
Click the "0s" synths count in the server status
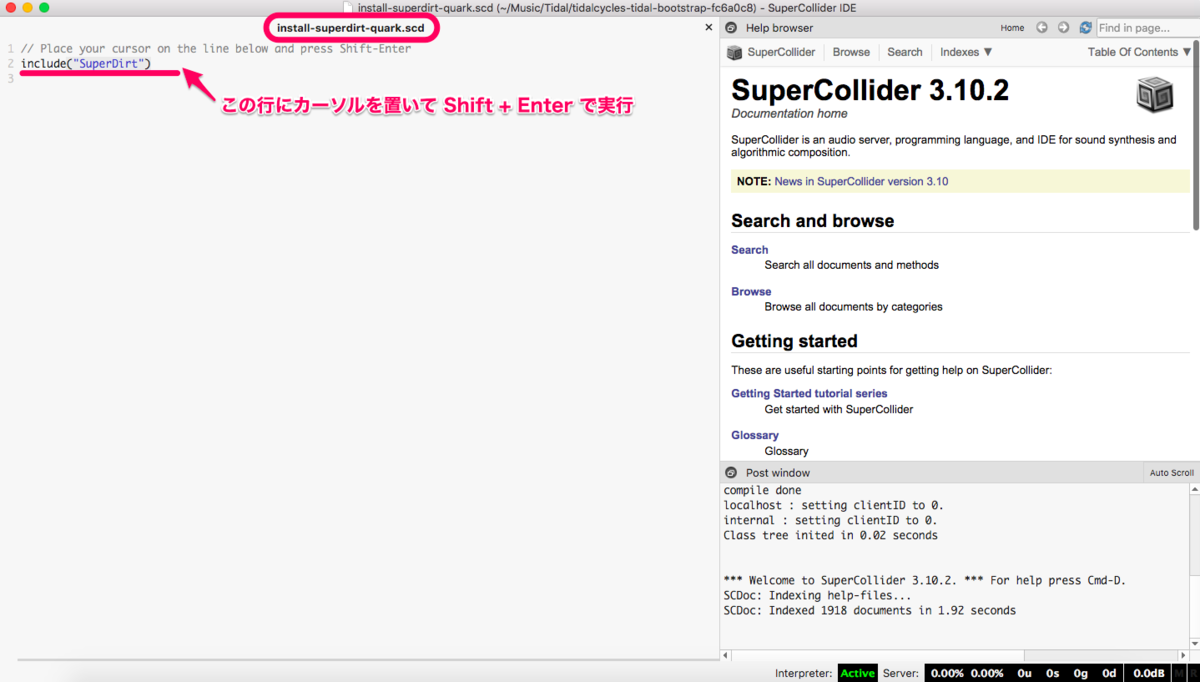coord(1052,673)
